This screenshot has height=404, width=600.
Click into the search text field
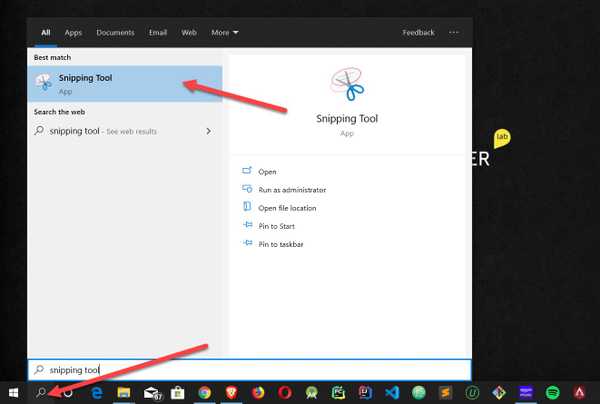[x=249, y=370]
